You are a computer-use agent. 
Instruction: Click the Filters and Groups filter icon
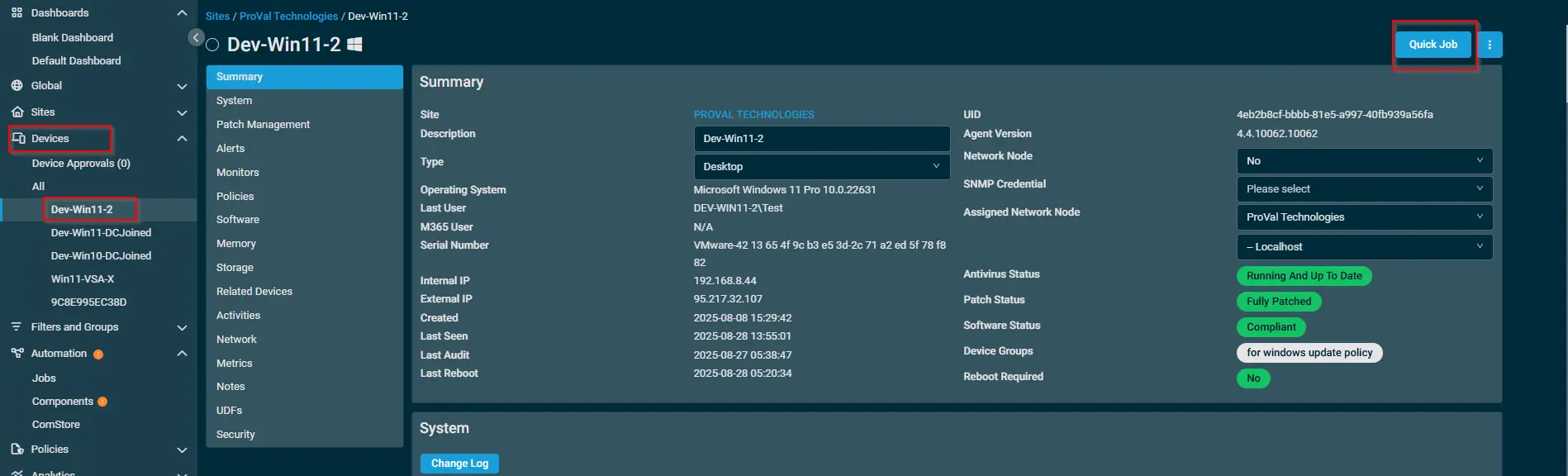(x=17, y=326)
